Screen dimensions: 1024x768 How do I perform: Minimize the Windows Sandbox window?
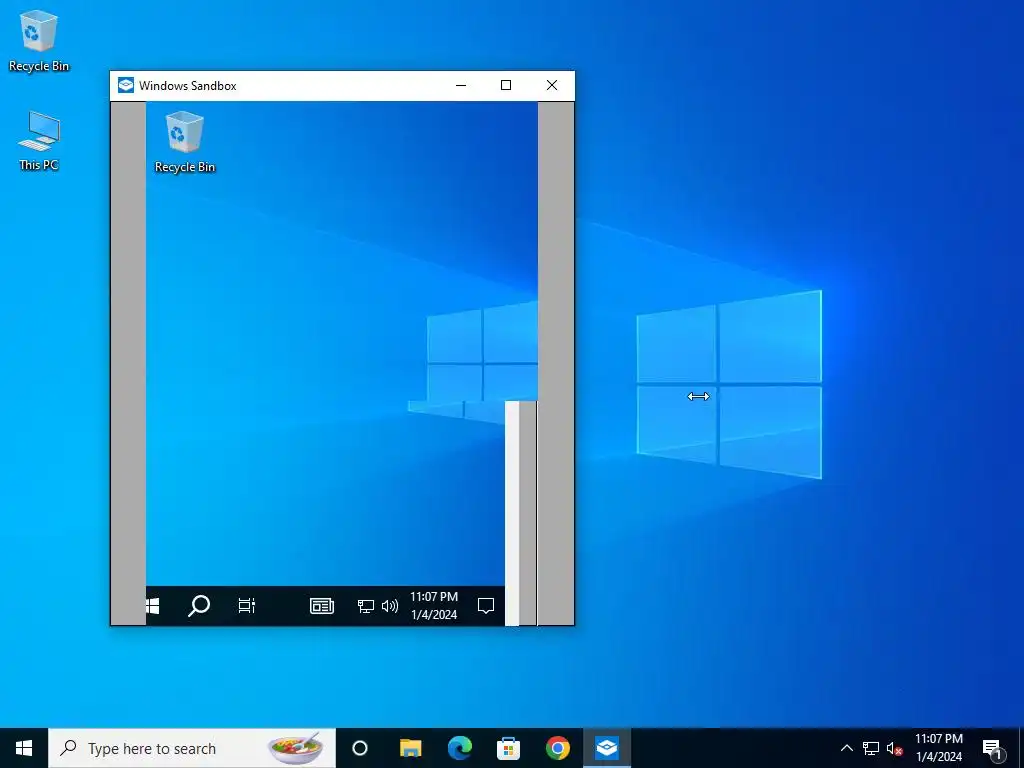pos(460,86)
